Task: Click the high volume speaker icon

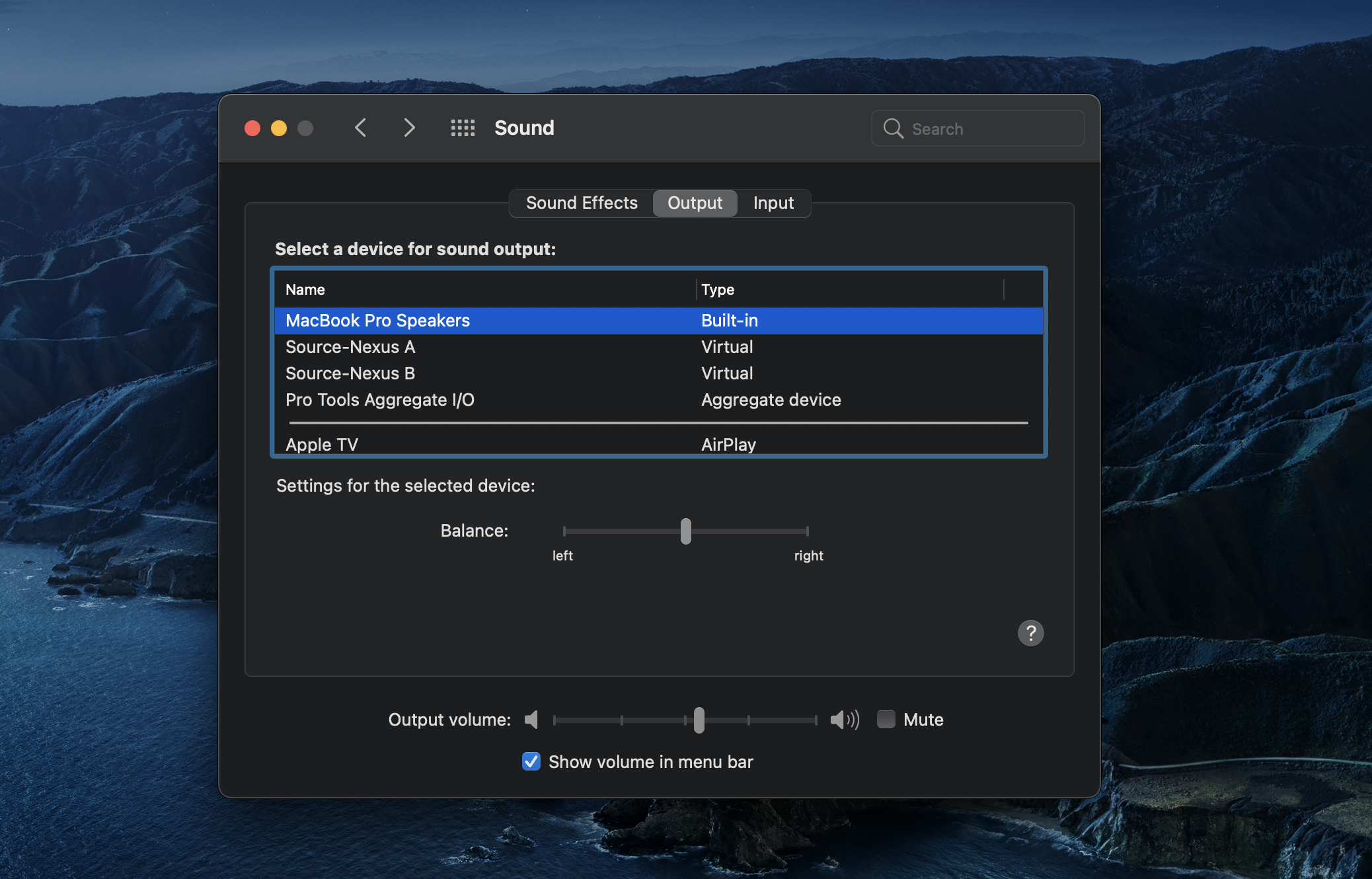Action: click(x=844, y=720)
